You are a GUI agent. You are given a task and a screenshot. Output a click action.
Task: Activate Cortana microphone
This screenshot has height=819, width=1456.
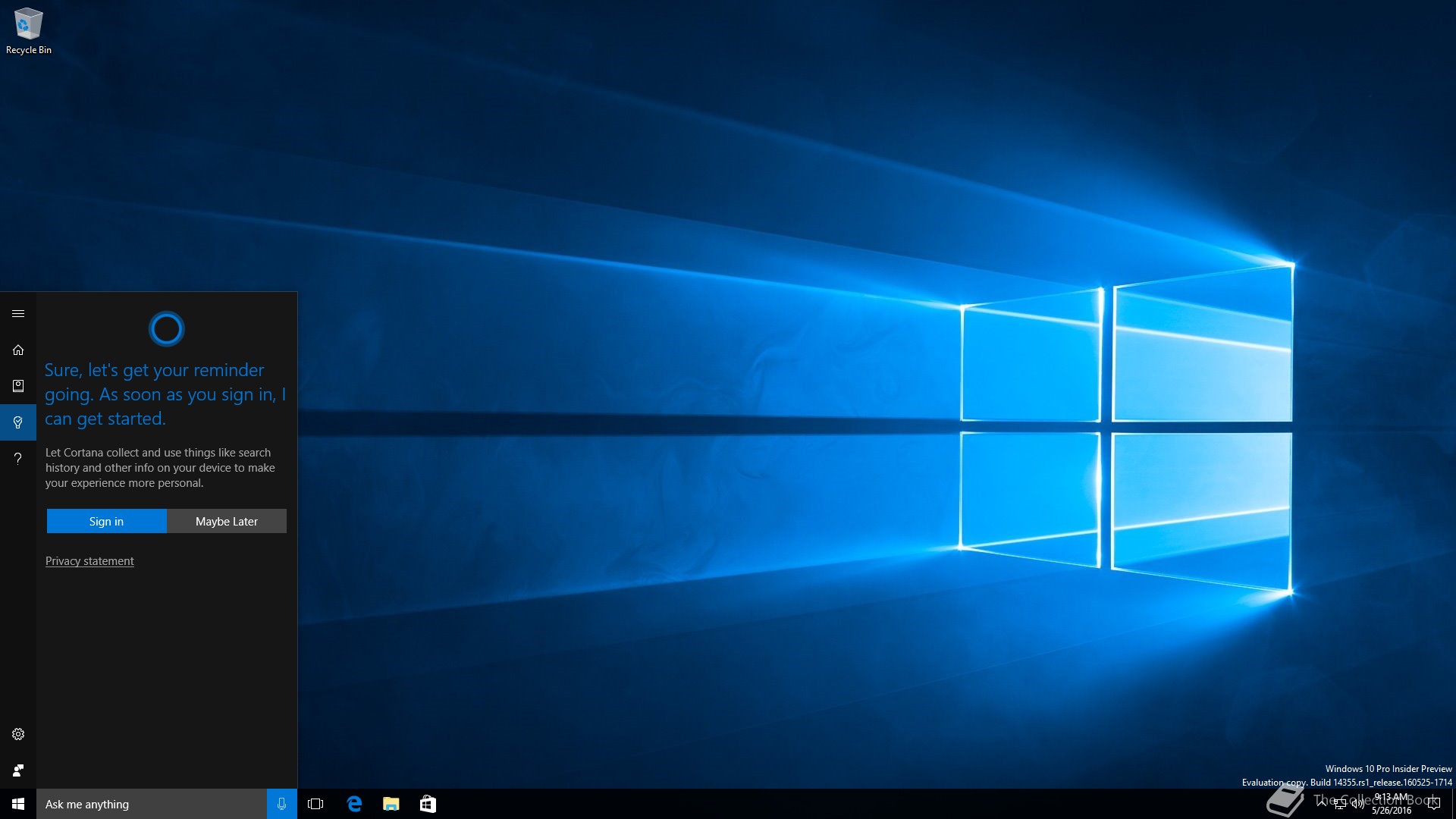pos(281,804)
